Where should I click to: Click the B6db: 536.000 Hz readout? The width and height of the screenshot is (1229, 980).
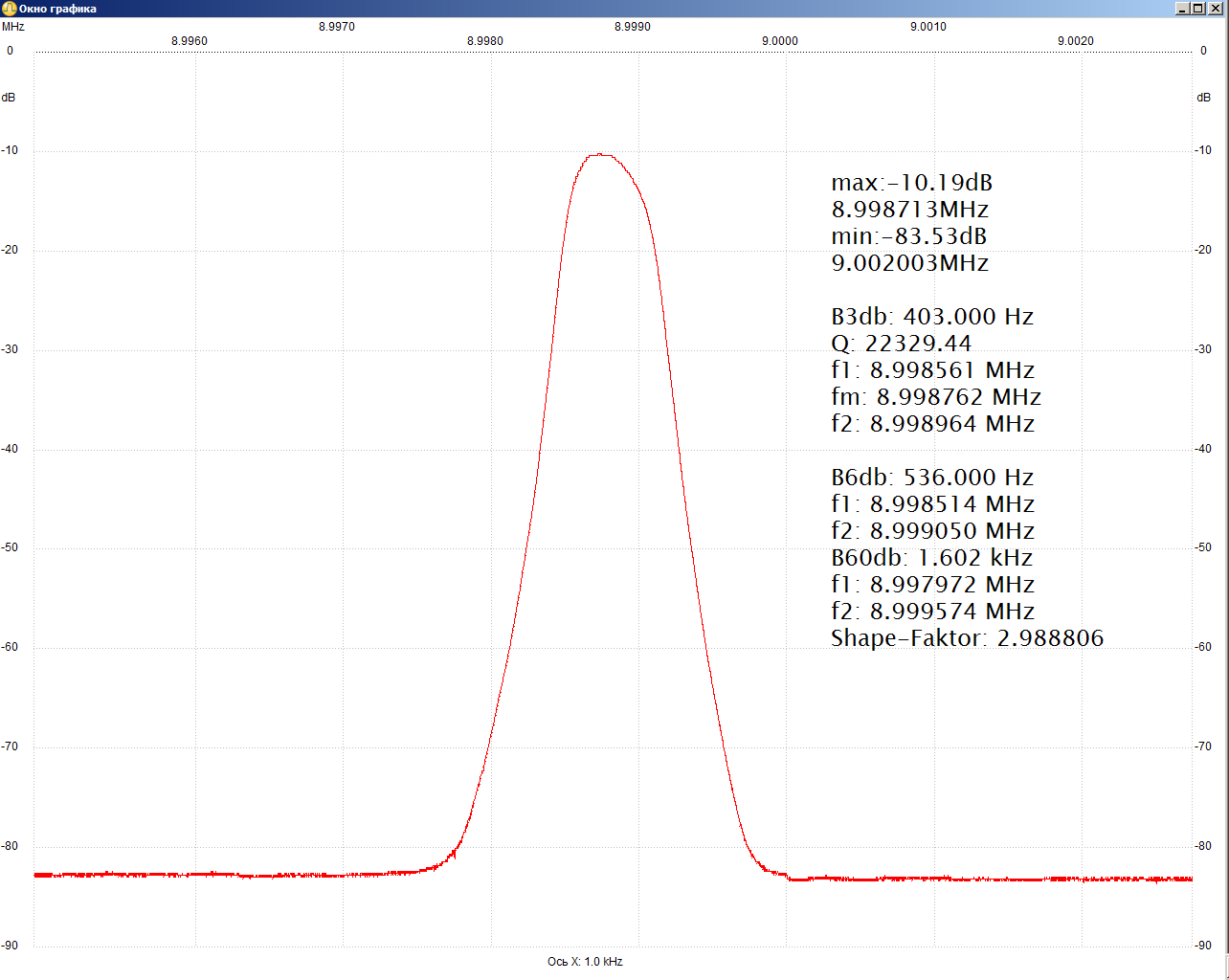coord(931,478)
